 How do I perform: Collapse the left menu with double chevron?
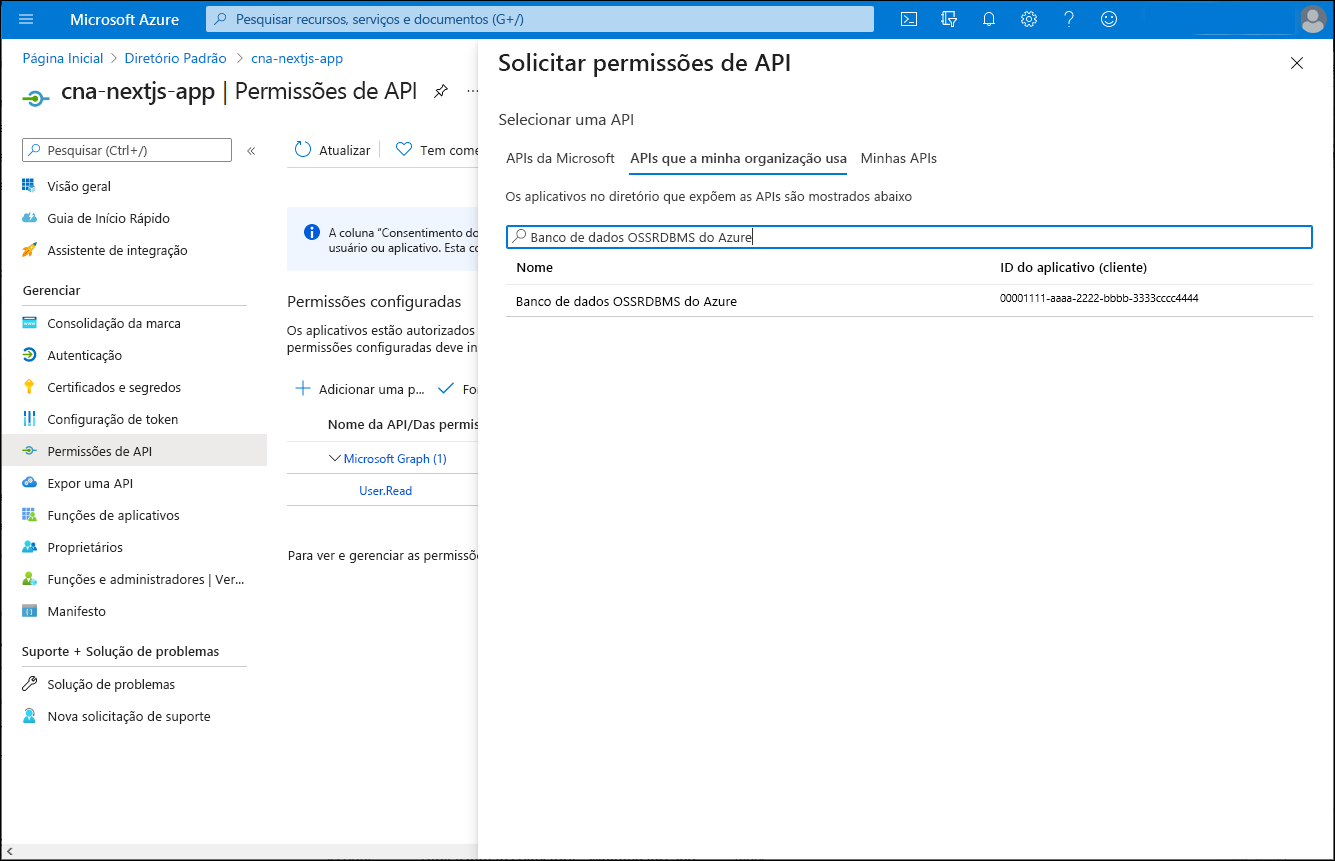pos(251,151)
